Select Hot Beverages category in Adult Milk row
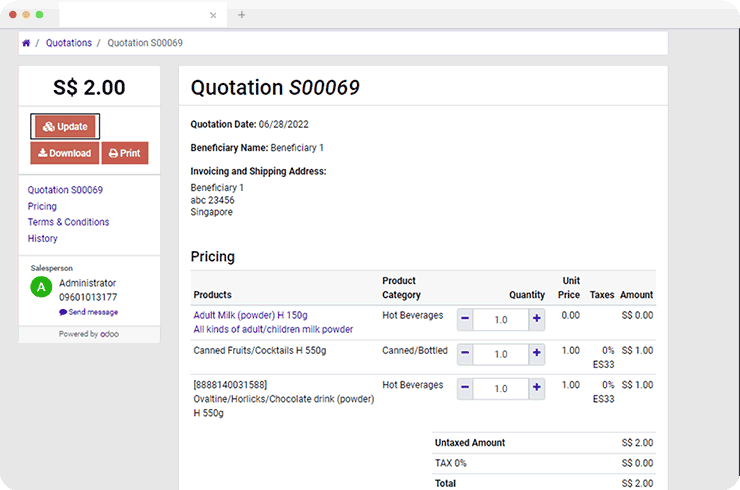Viewport: 740px width, 490px height. pyautogui.click(x=413, y=315)
